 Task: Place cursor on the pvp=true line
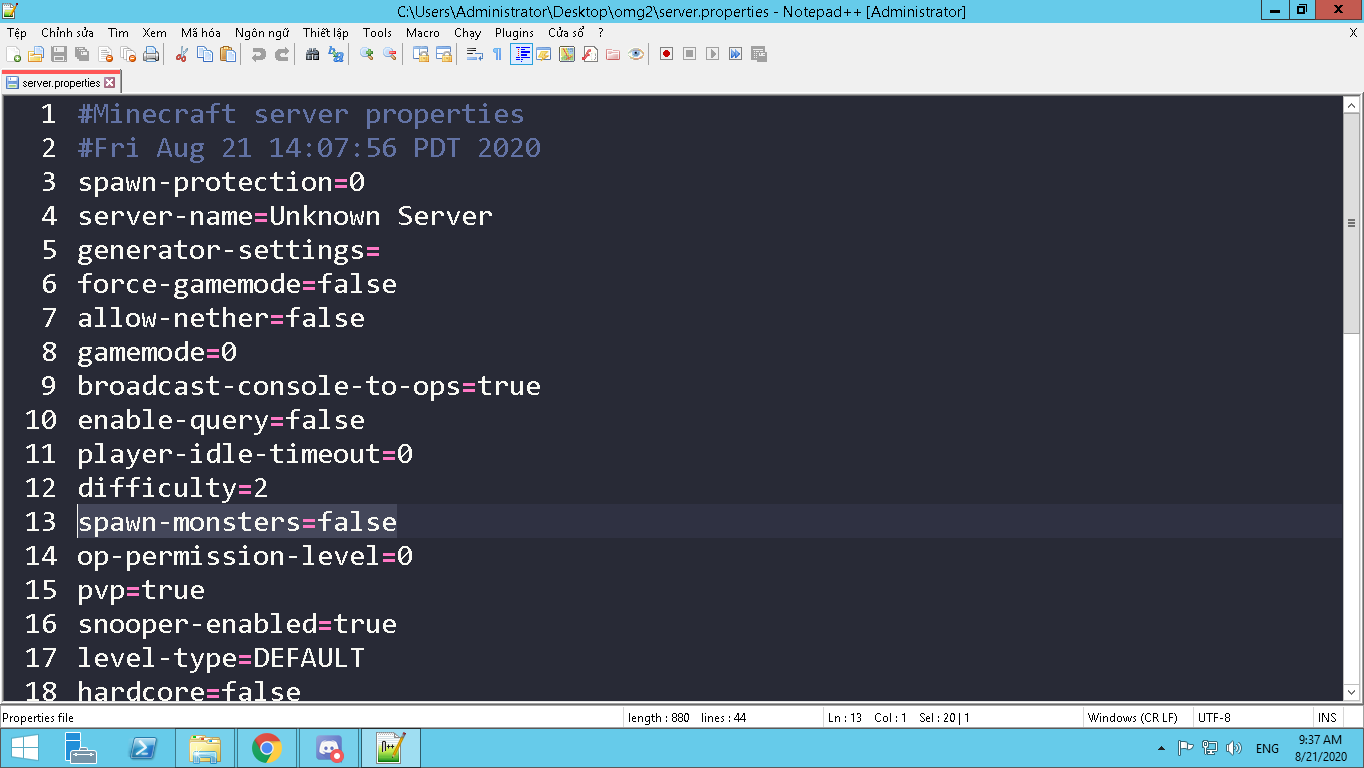[141, 590]
